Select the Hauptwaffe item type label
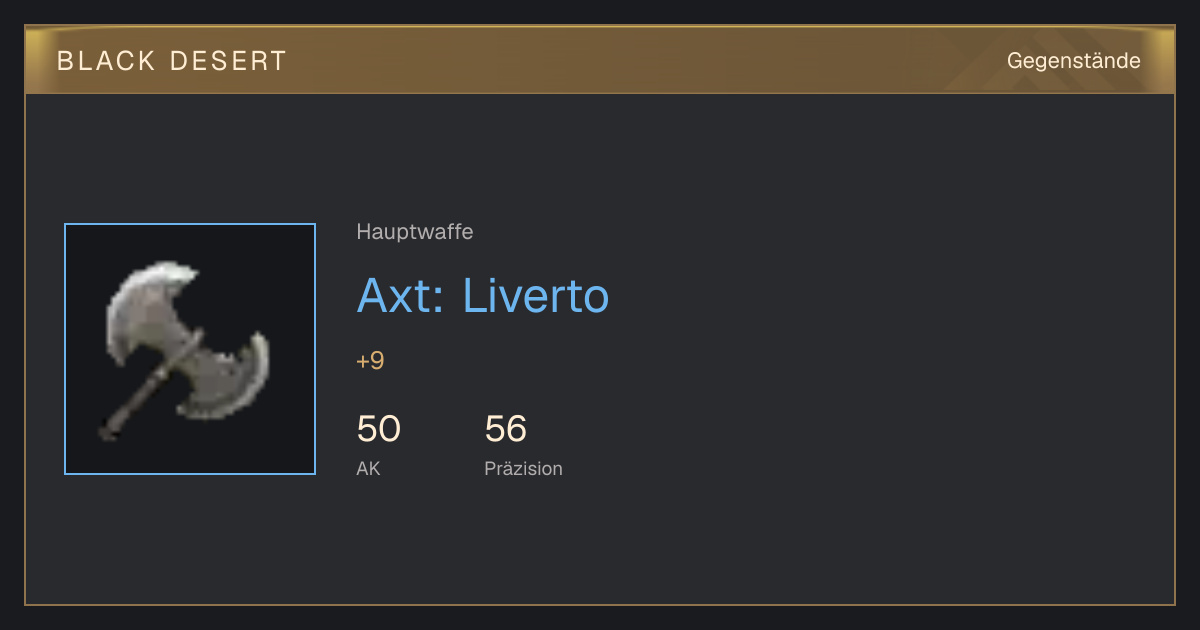This screenshot has height=630, width=1200. 415,232
